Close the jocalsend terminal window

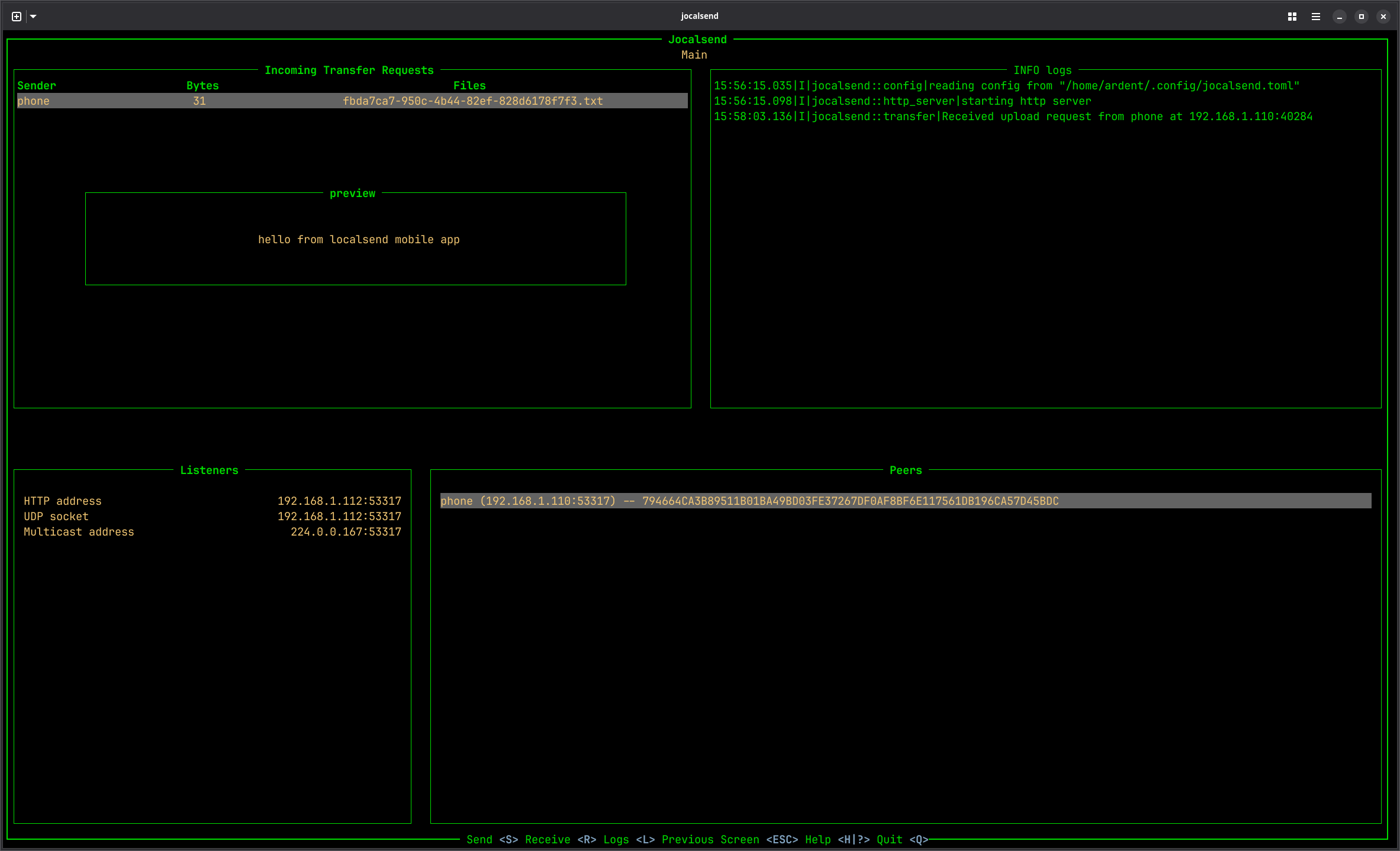tap(1383, 17)
